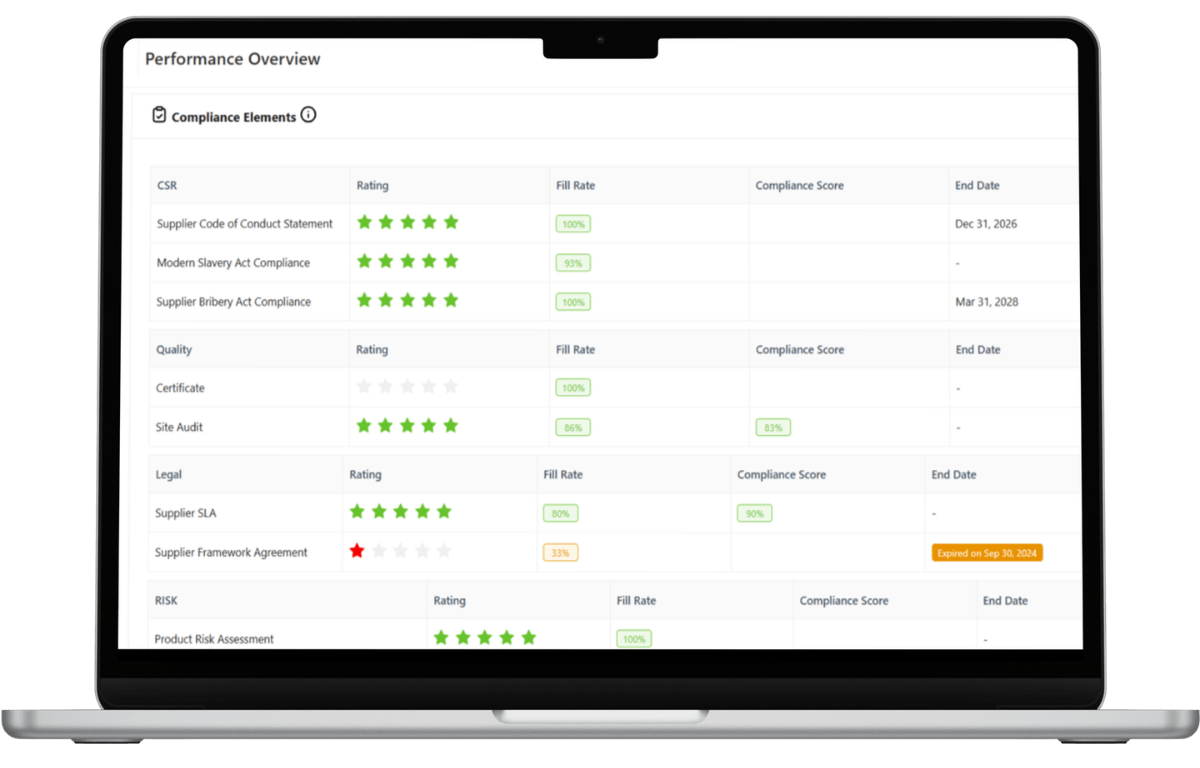Click the Performance Overview title

pyautogui.click(x=232, y=59)
